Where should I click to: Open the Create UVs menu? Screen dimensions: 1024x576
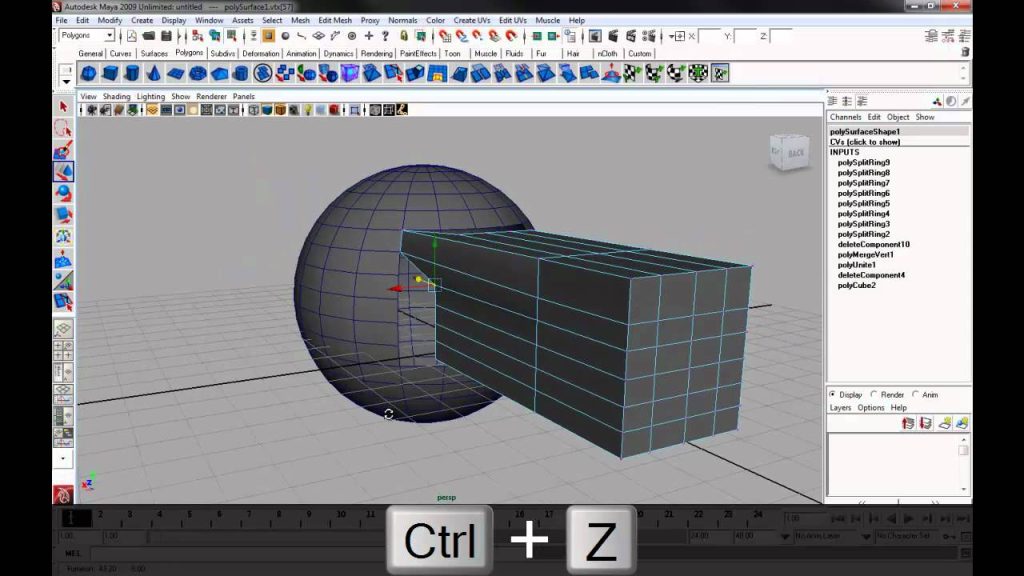tap(472, 20)
